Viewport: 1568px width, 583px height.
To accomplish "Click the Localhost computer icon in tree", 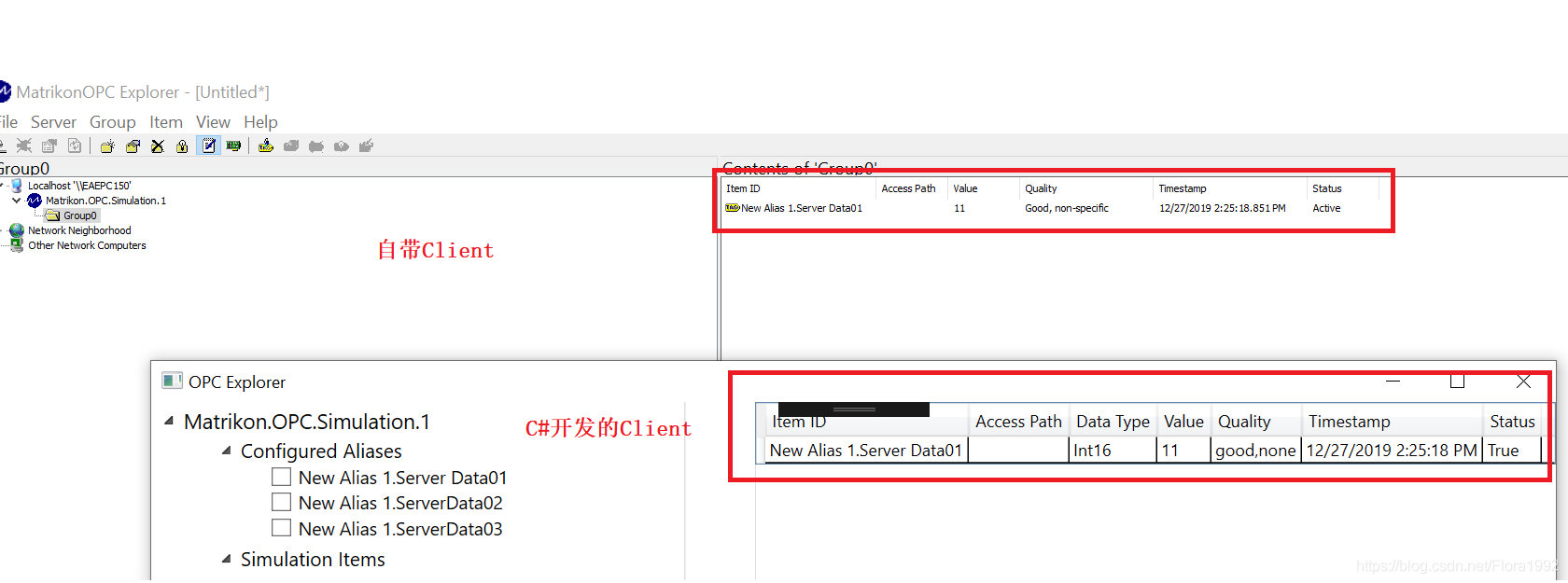I will click(17, 186).
